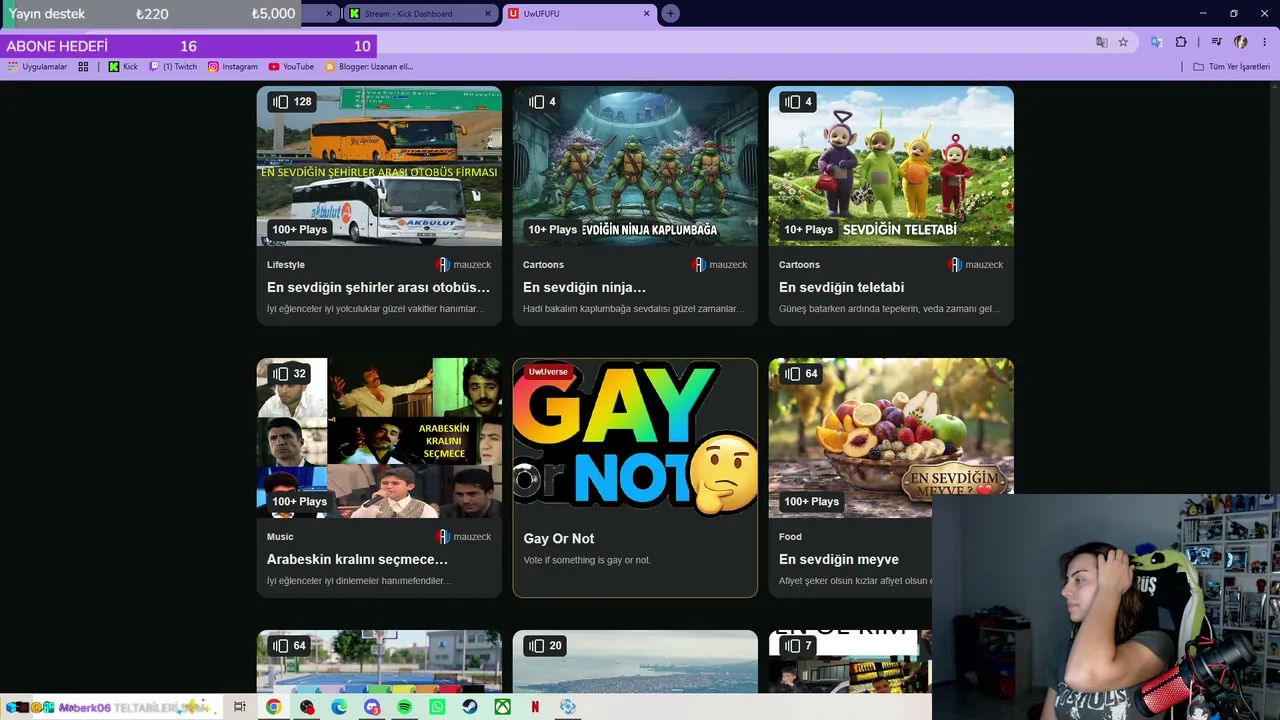Open the rightmost blue taskbar app icon
The height and width of the screenshot is (720, 1280).
click(568, 707)
